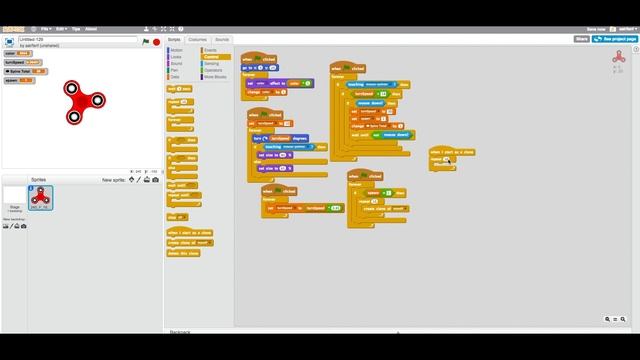The width and height of the screenshot is (640, 360).
Task: Open the Edit menu
Action: click(61, 29)
